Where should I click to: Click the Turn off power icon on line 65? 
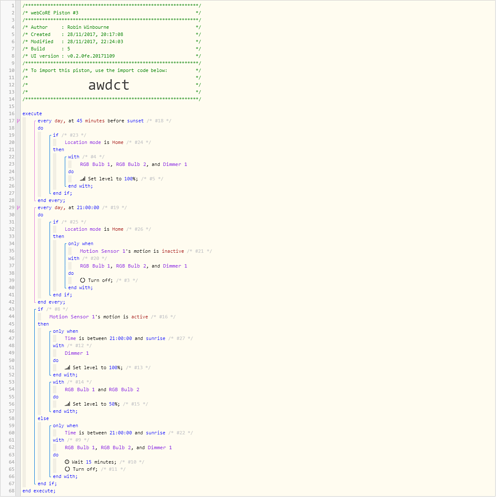point(67,470)
